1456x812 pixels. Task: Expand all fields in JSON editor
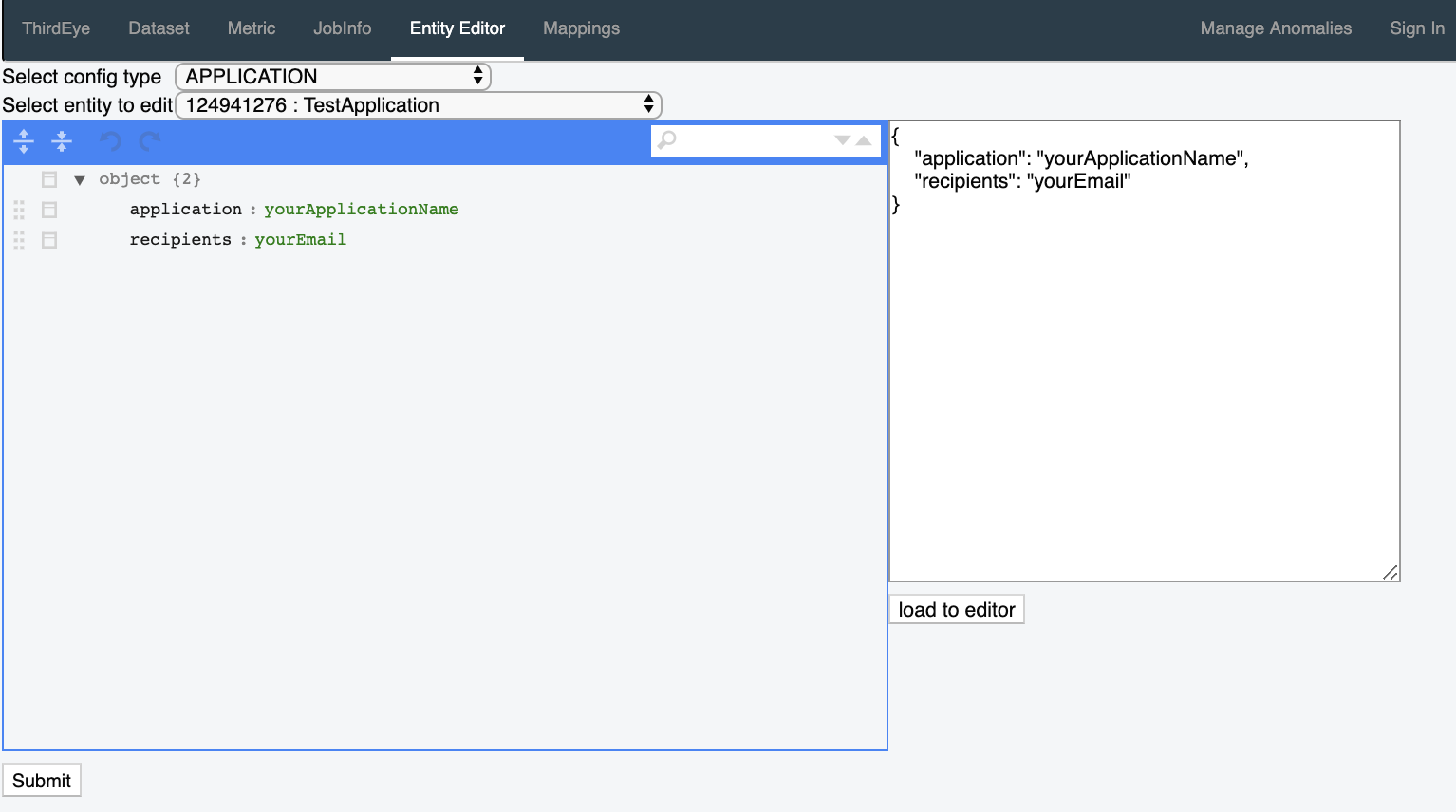[24, 141]
